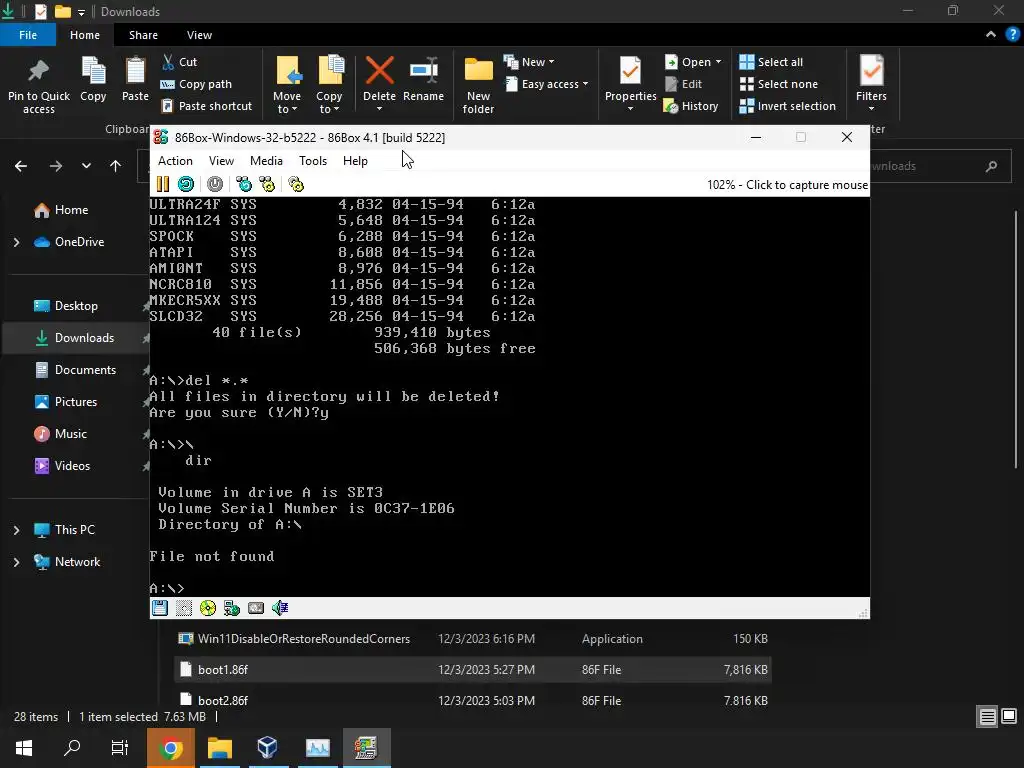Expand the Network tree node
Image resolution: width=1024 pixels, height=768 pixels.
16,562
